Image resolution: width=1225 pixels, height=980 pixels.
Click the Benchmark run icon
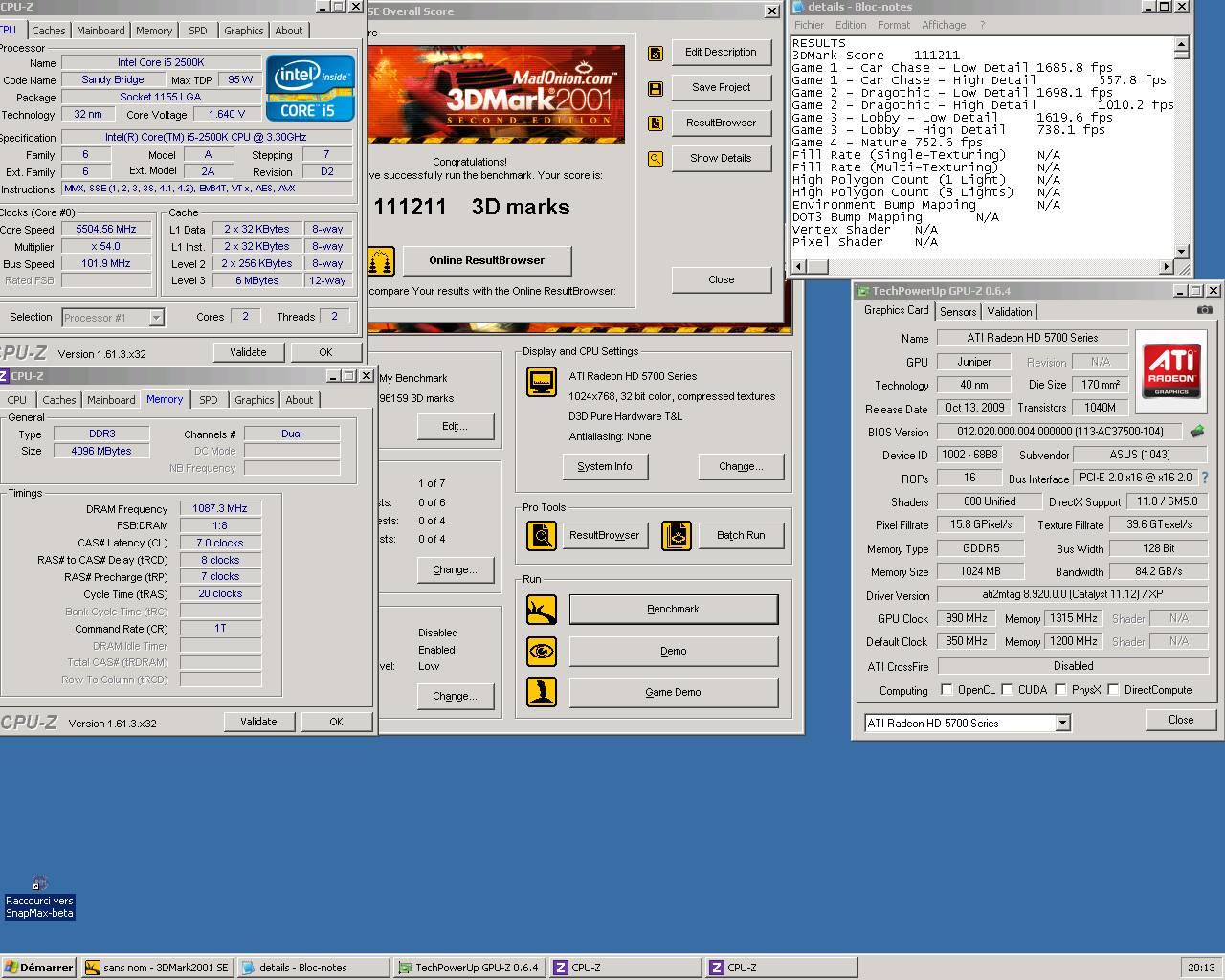[x=542, y=610]
